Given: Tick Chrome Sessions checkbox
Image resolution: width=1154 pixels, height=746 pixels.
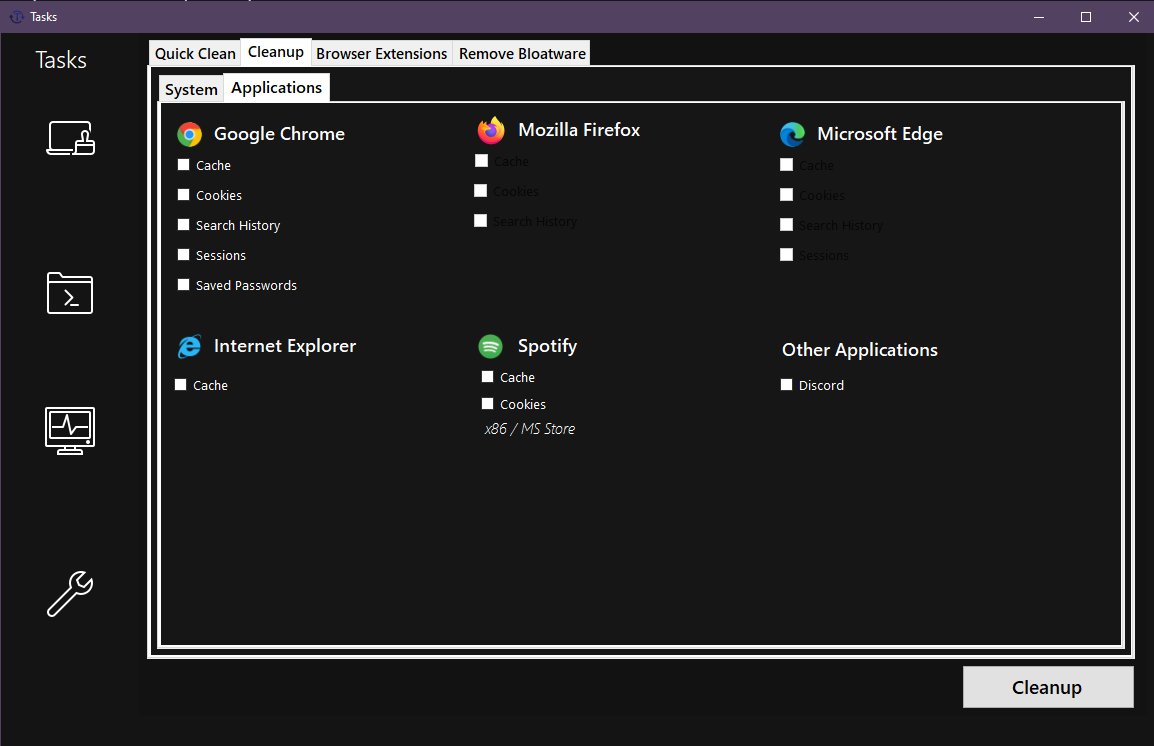Looking at the screenshot, I should [183, 255].
